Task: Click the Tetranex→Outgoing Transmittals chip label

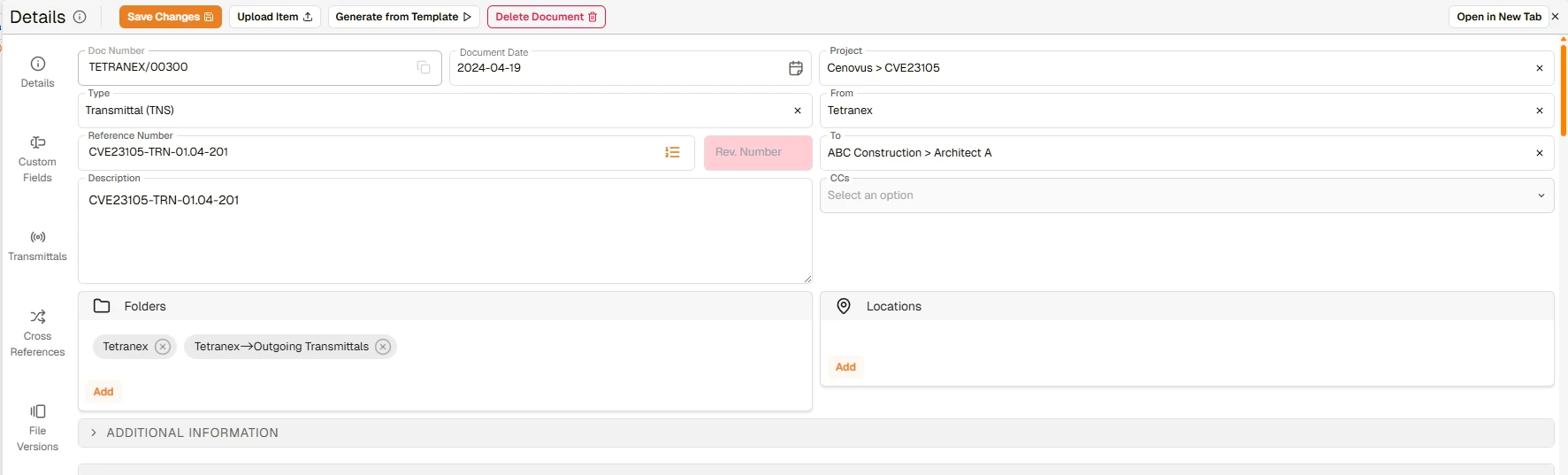Action: (281, 347)
